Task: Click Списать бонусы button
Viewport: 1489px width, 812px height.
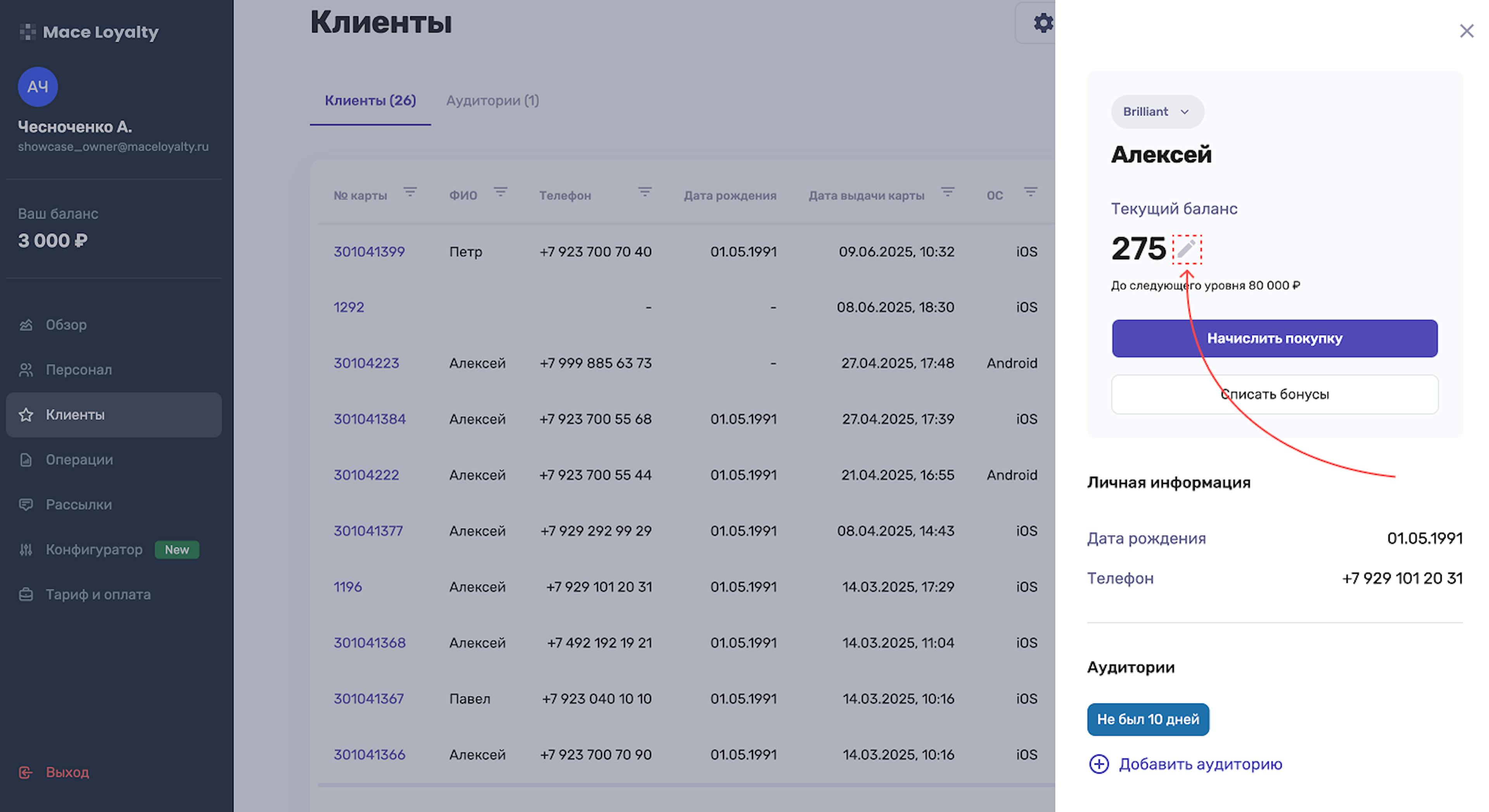Action: point(1275,394)
